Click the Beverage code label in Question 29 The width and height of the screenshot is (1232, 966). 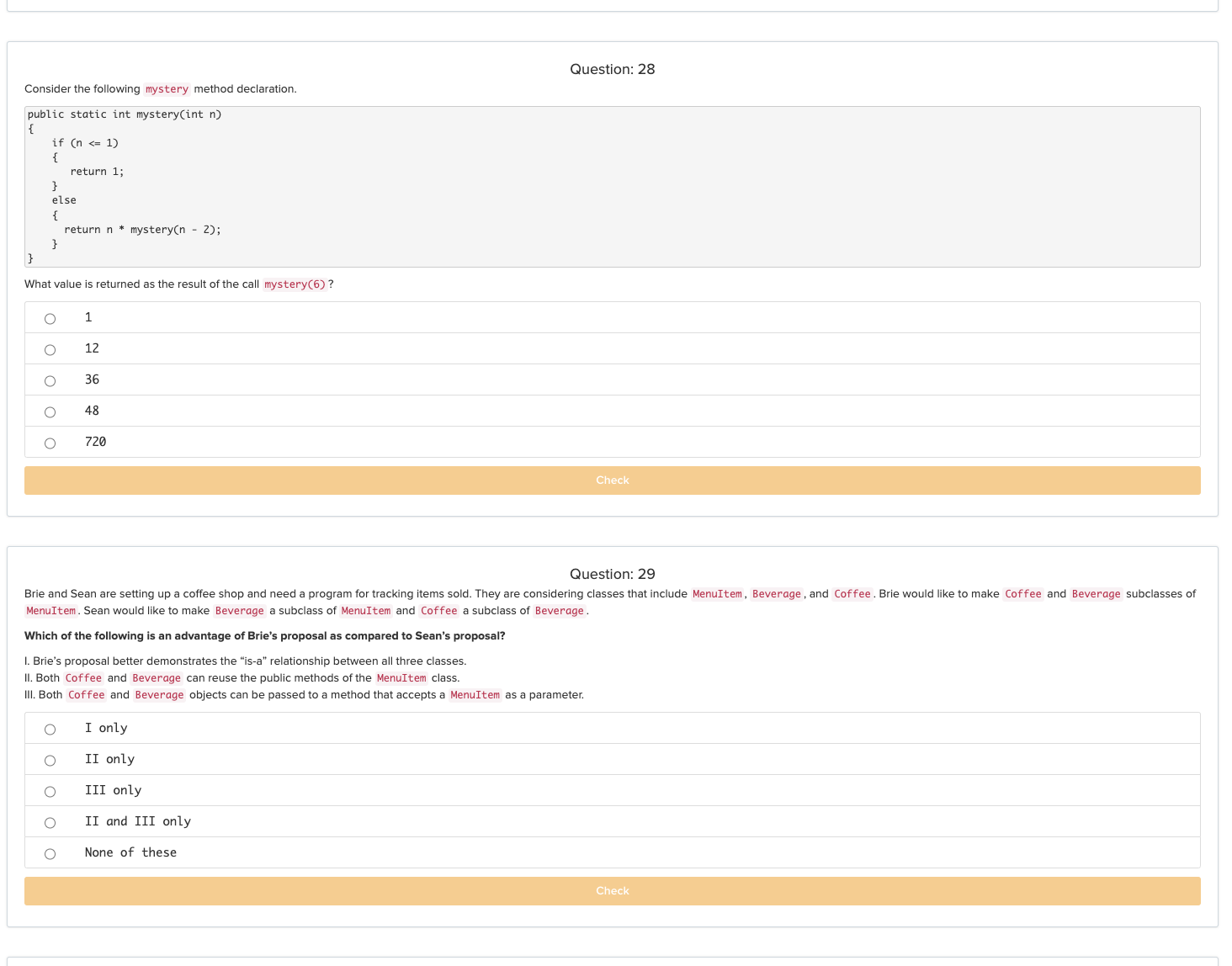pos(776,593)
